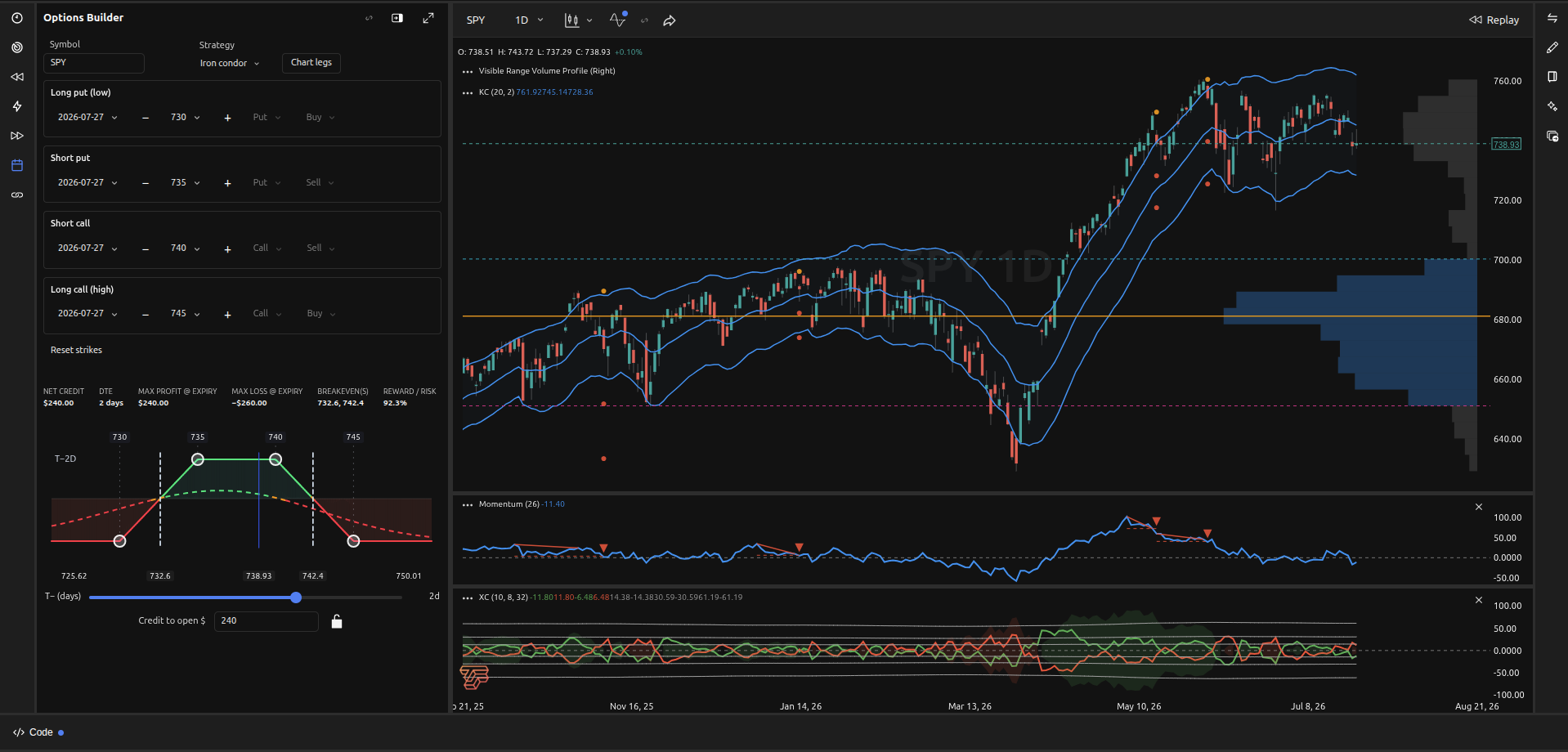Open the Visible Range Volume Profile options menu

tap(468, 72)
